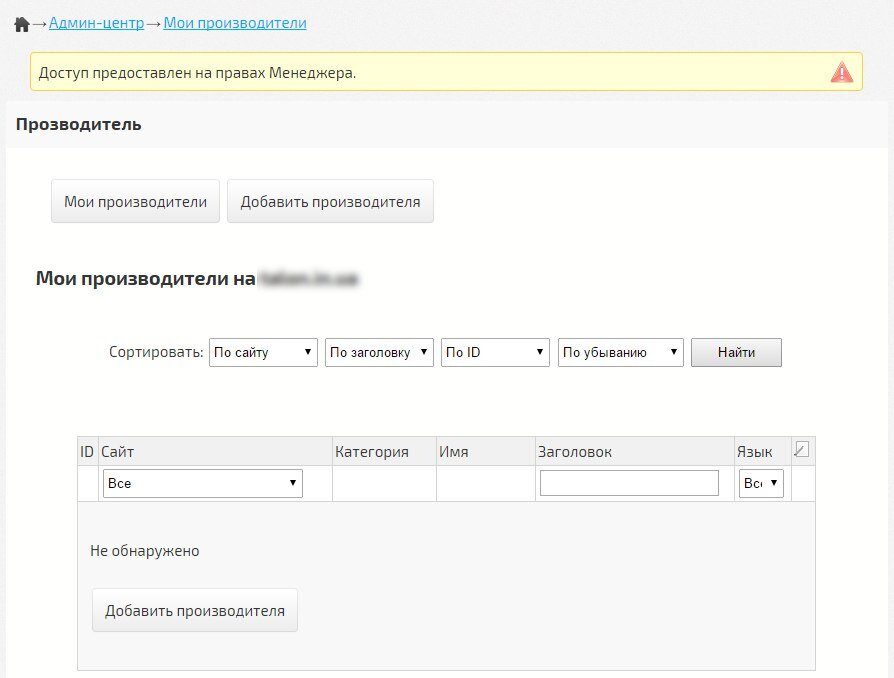Open the По заголовку sort dropdown
The image size is (894, 678).
click(x=379, y=352)
